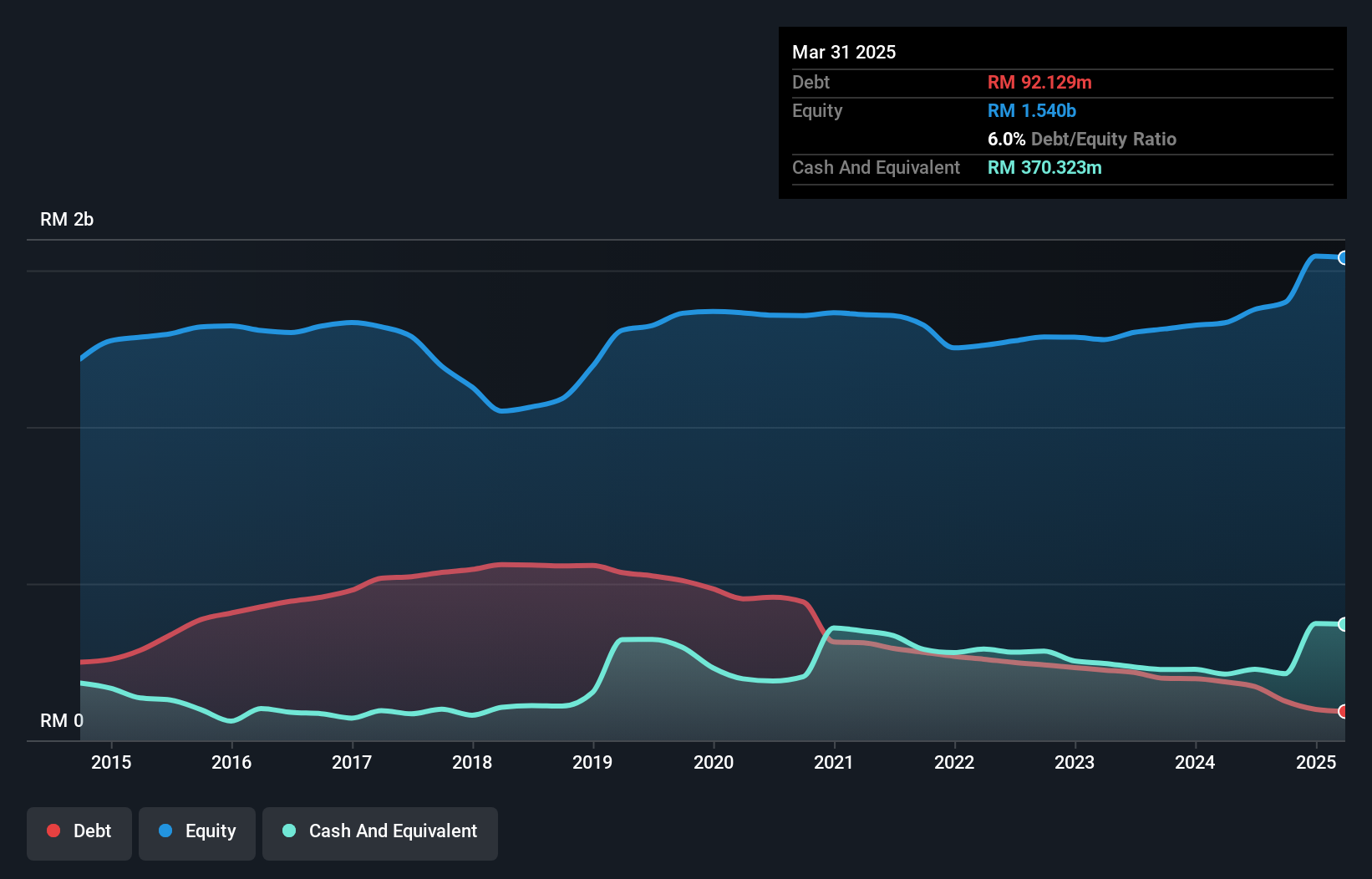
Task: Click the teal Cash endpoint marker
Action: 1343,624
